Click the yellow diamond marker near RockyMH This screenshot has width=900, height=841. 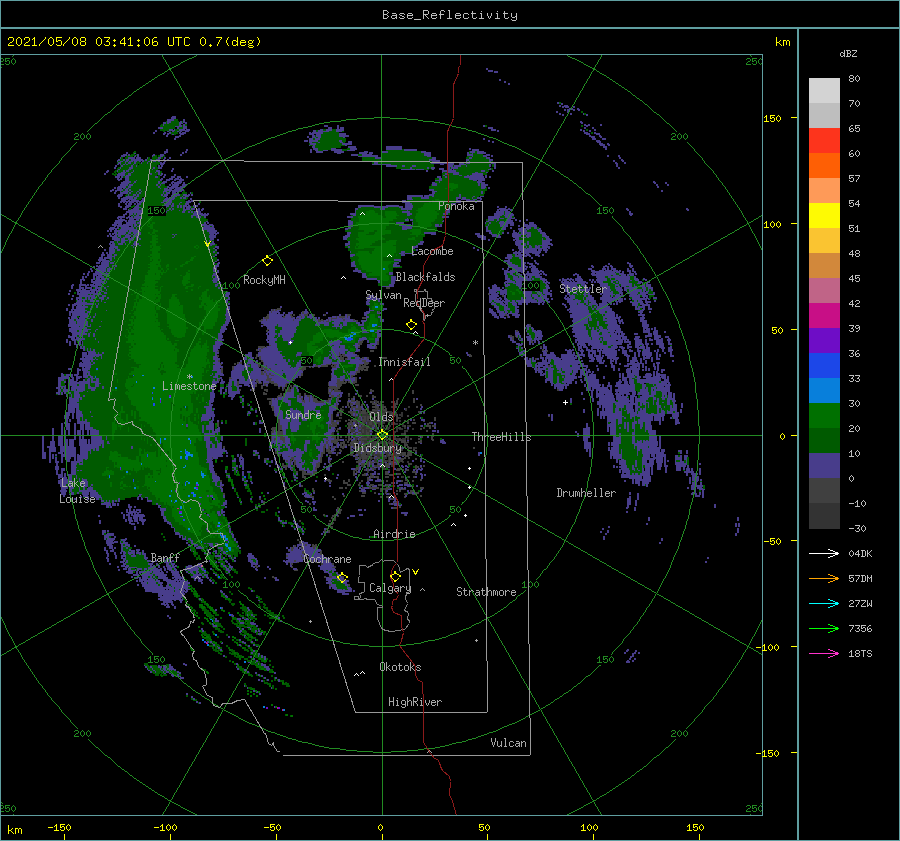click(x=267, y=261)
